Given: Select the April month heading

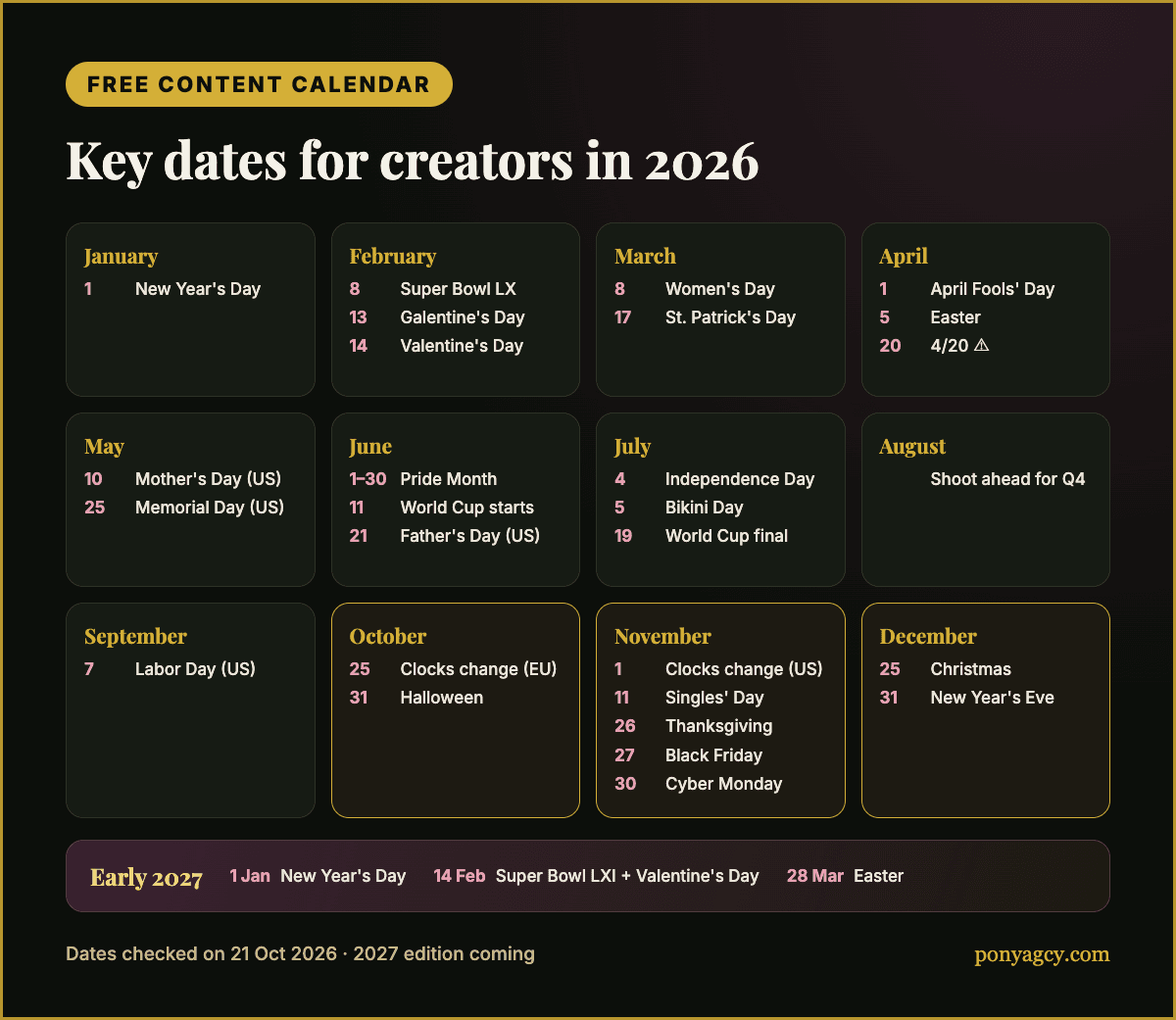Looking at the screenshot, I should (x=904, y=257).
